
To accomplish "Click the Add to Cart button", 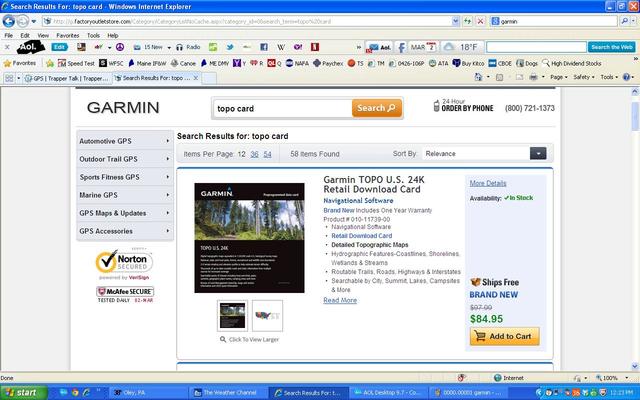I will tap(504, 336).
